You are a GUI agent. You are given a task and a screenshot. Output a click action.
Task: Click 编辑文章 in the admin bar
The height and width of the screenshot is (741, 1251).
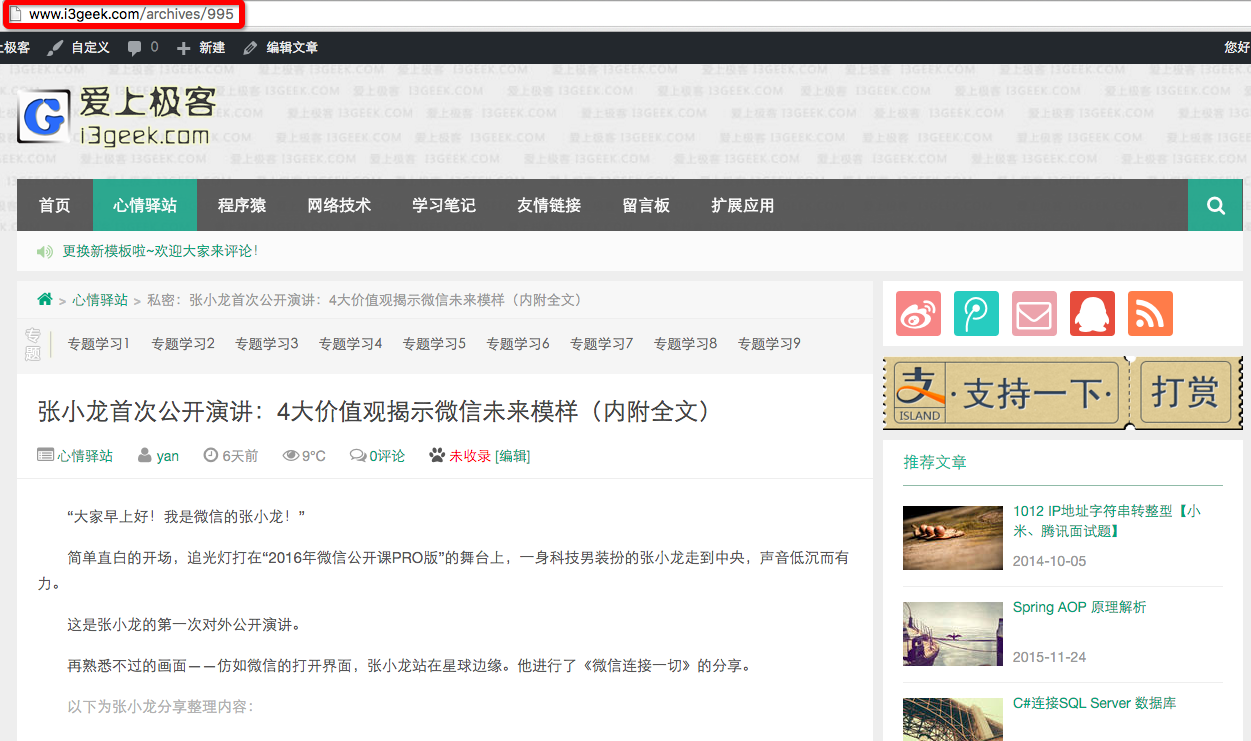point(292,47)
